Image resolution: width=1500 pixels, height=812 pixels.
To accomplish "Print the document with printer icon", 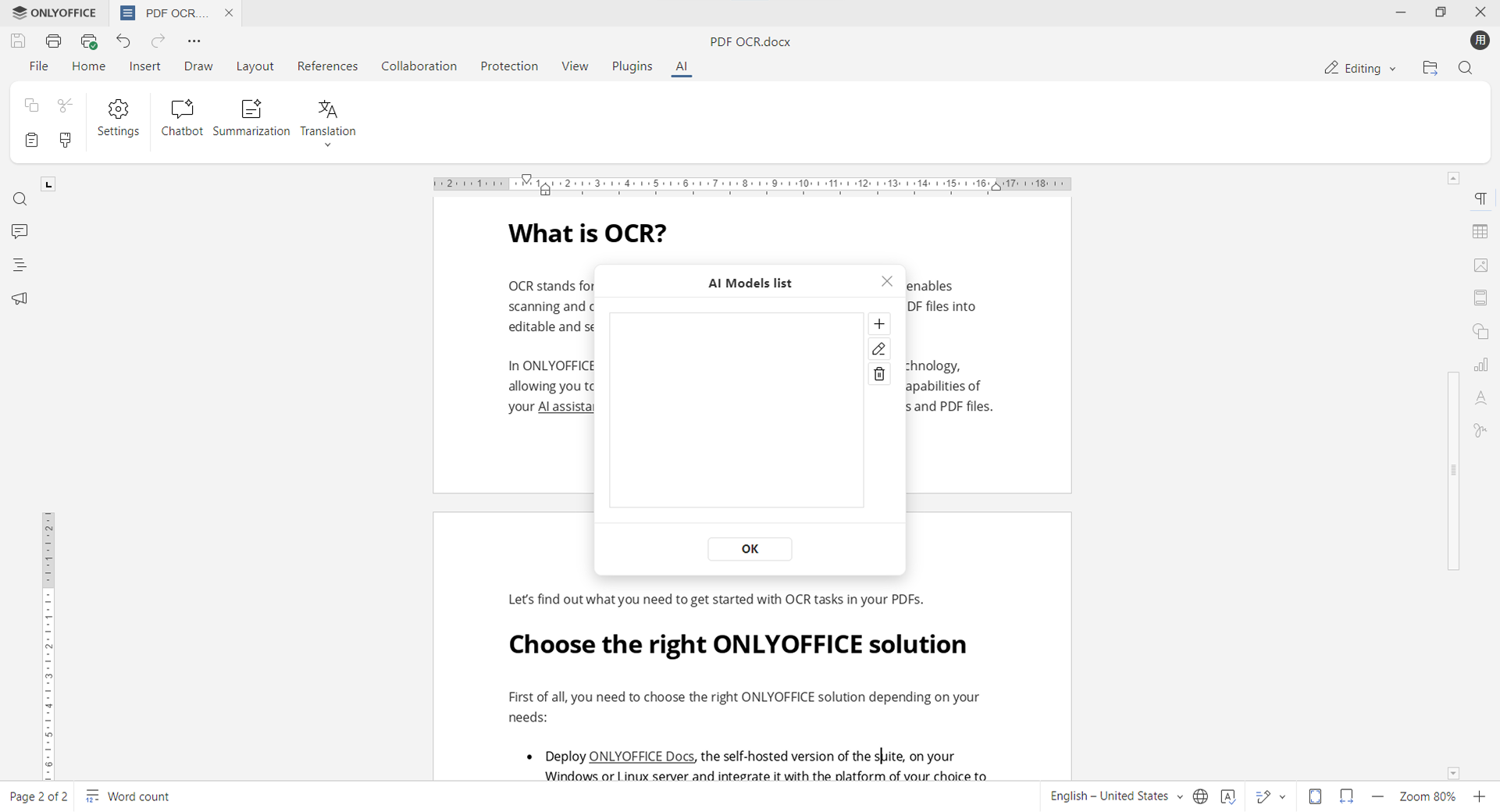I will click(54, 41).
